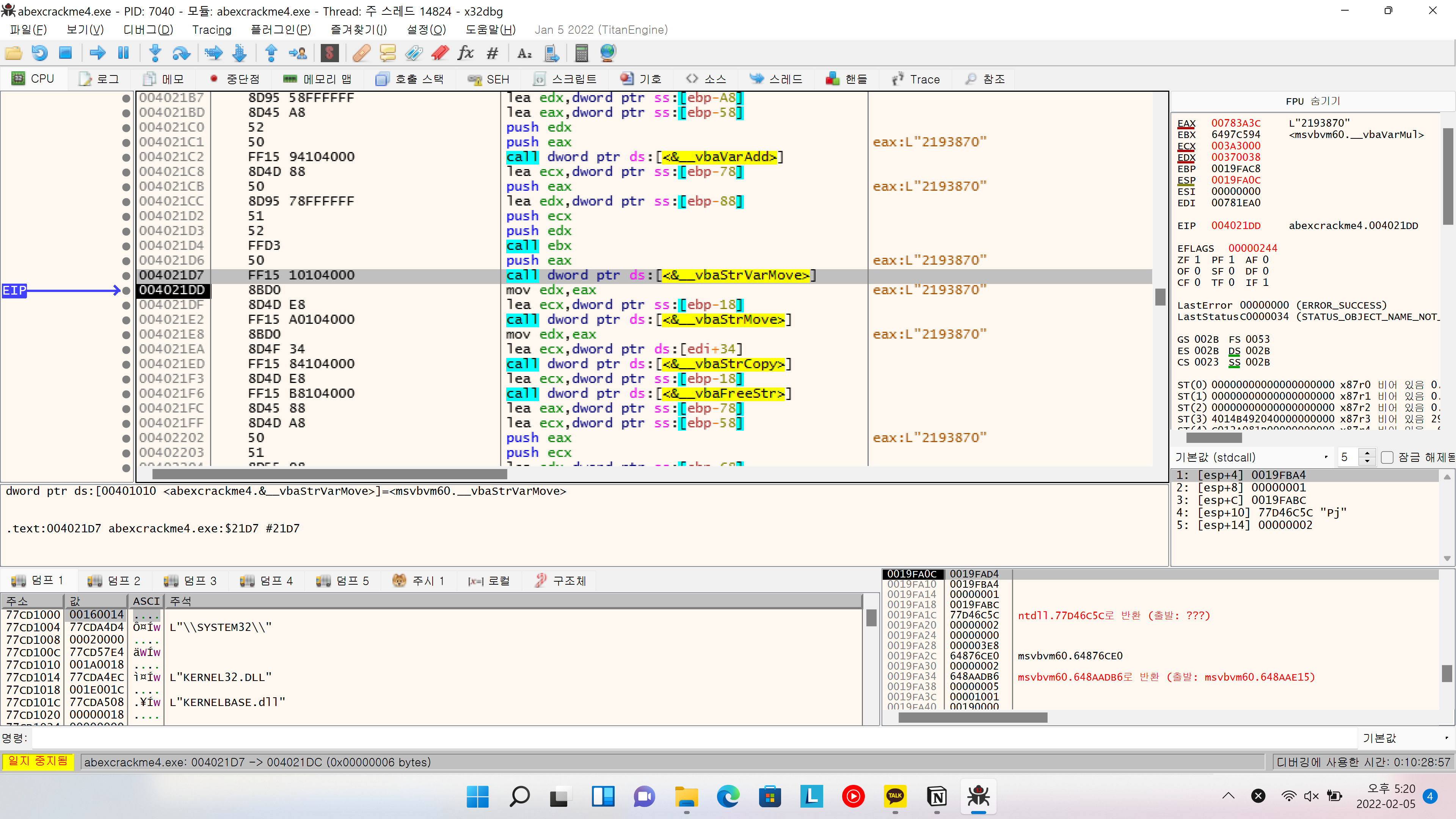Click the Windows Start button
1456x819 pixels.
pyautogui.click(x=478, y=796)
